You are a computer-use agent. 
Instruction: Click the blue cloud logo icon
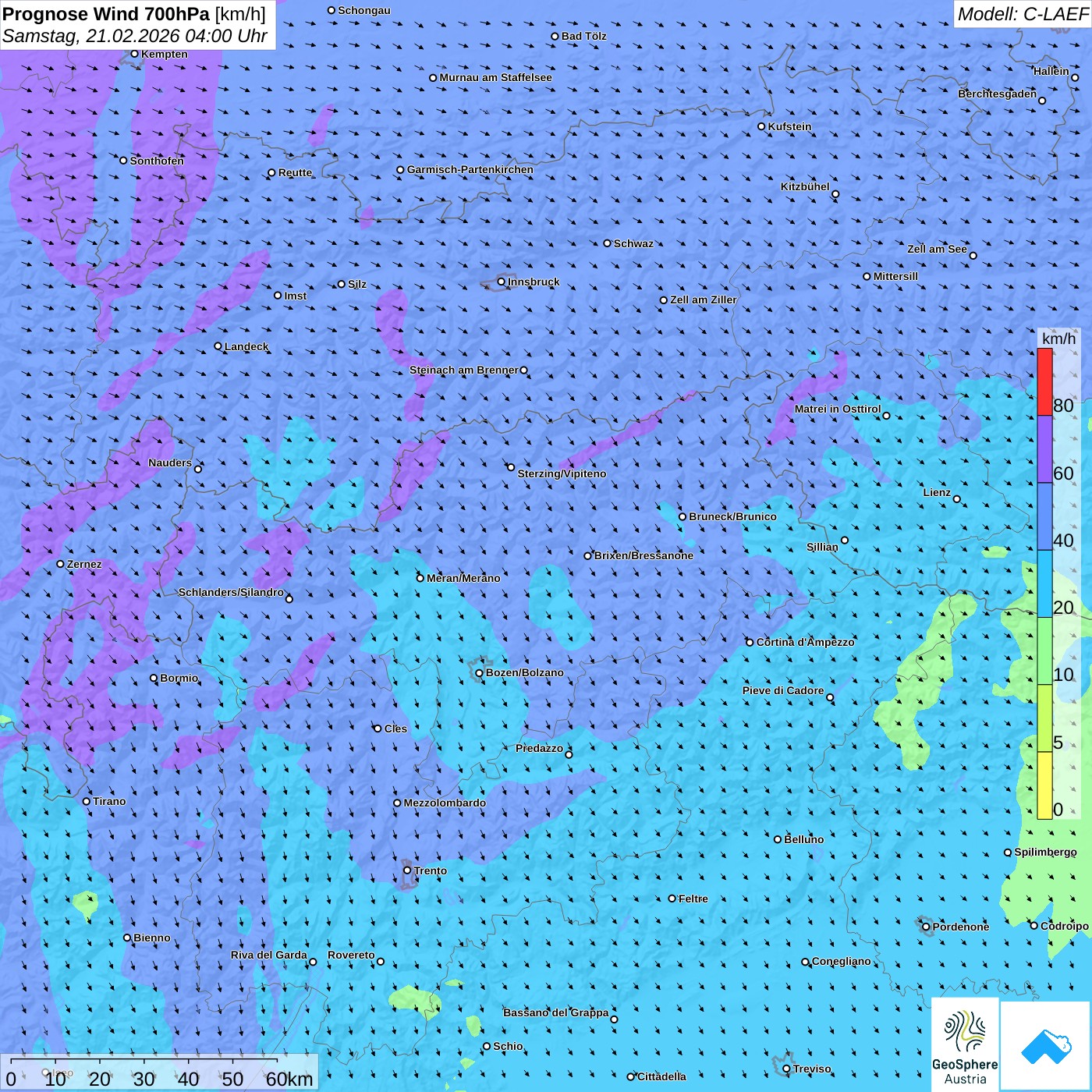point(1046,1046)
